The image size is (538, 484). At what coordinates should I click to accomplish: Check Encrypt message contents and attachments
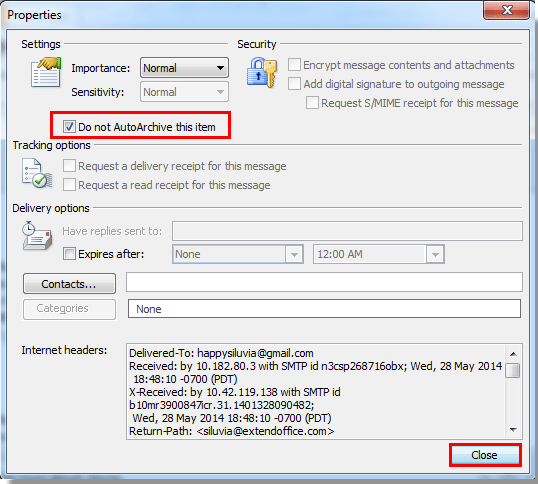294,64
